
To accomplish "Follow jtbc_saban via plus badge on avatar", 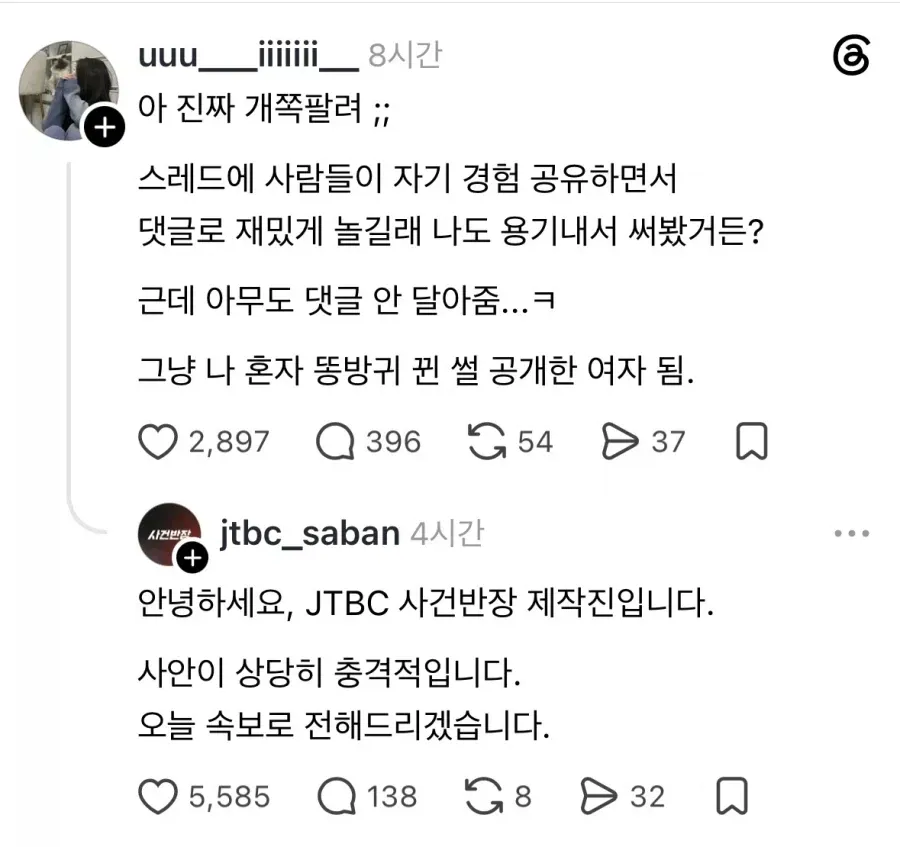I will (x=192, y=558).
